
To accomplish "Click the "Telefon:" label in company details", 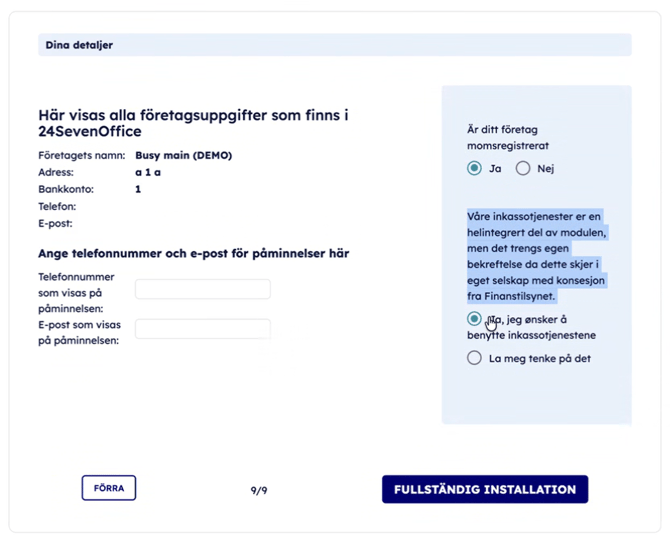I will (x=57, y=206).
